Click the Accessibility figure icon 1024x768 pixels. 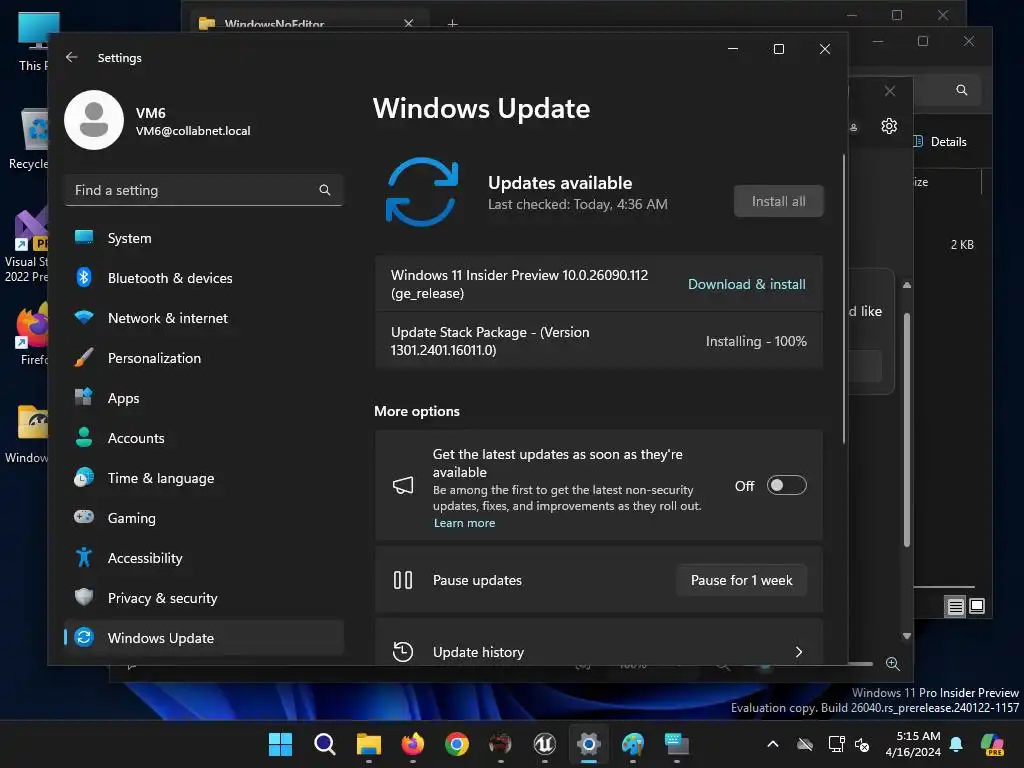84,557
